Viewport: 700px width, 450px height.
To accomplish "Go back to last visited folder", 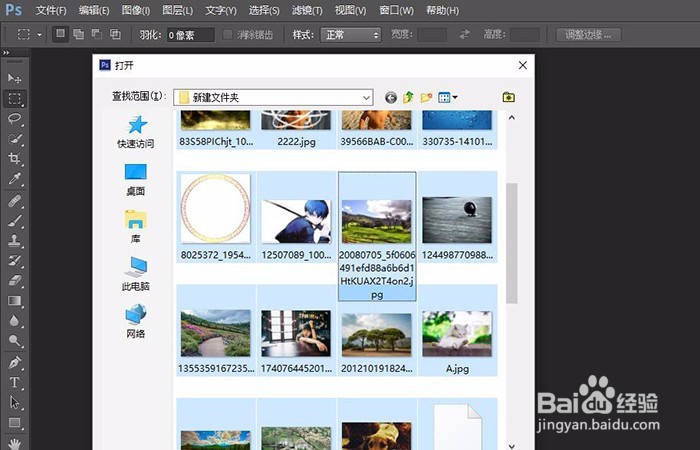I will pyautogui.click(x=391, y=97).
